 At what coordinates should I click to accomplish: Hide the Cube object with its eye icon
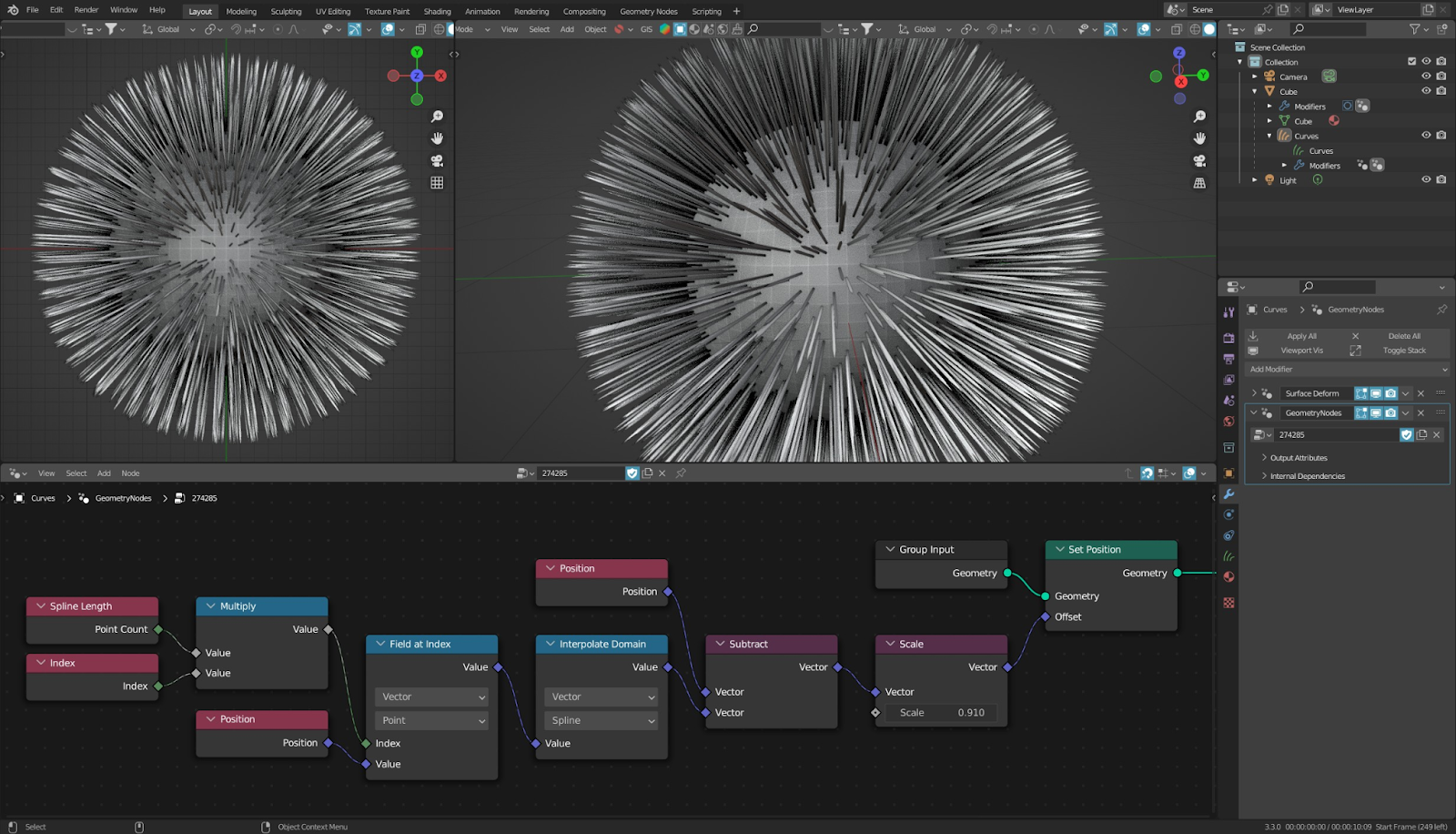pyautogui.click(x=1426, y=91)
